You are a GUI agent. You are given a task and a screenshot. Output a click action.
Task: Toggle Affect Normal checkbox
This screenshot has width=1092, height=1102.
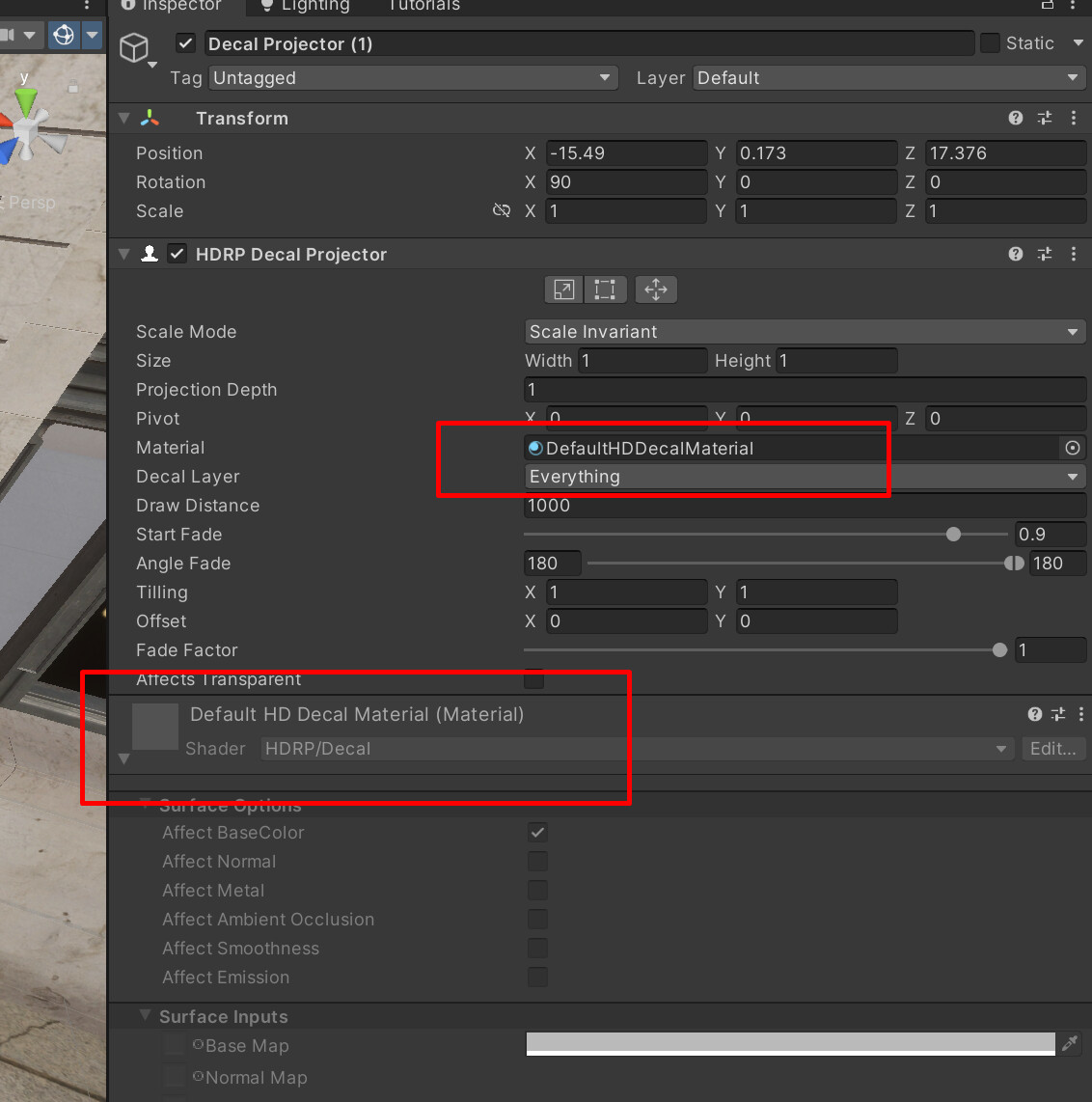click(x=537, y=861)
